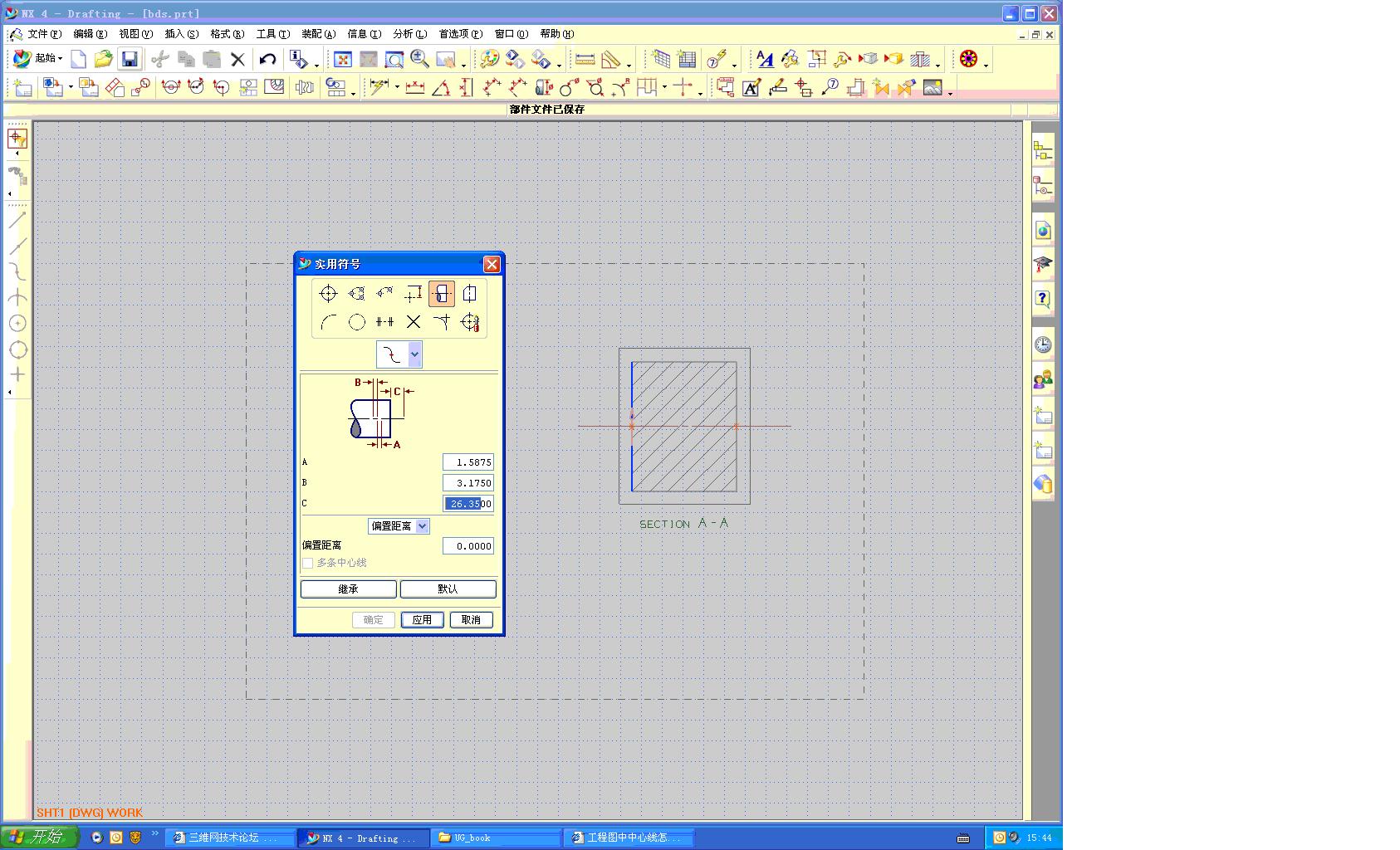Switch to 工程图中中心线 taskbar window
This screenshot has width=1400, height=850.
[629, 838]
